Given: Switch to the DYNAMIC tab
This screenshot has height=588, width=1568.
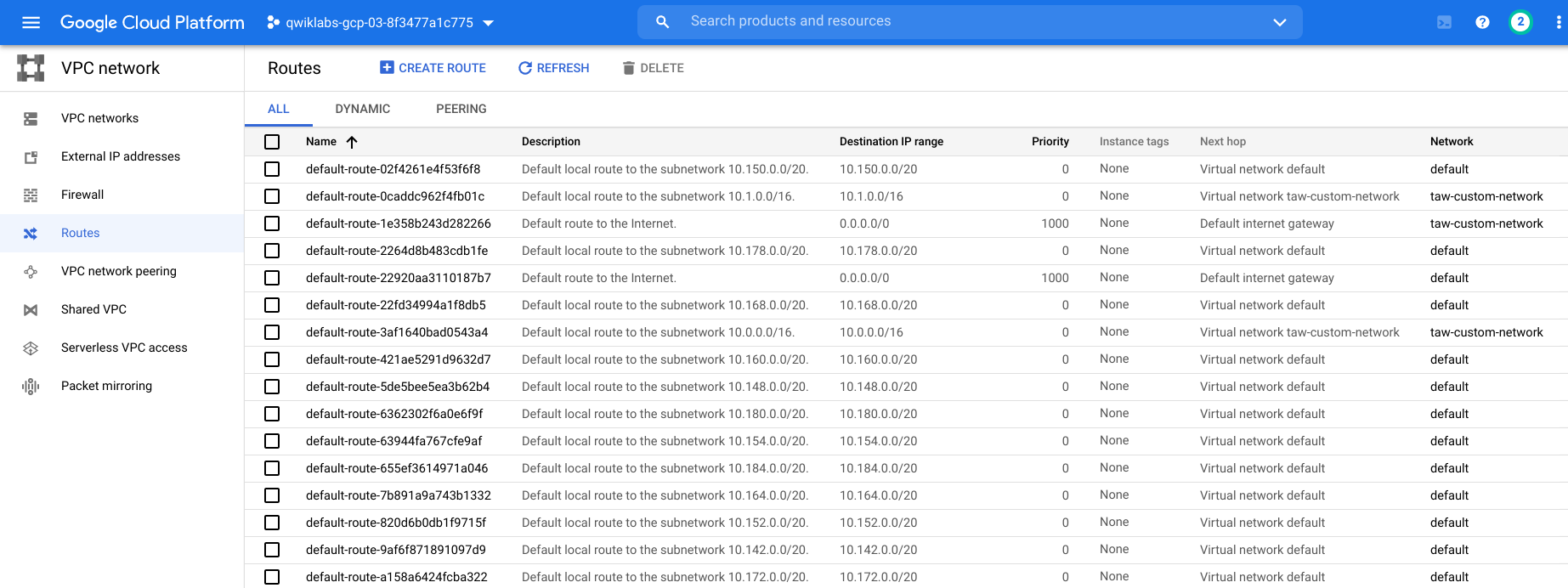Looking at the screenshot, I should pyautogui.click(x=363, y=109).
